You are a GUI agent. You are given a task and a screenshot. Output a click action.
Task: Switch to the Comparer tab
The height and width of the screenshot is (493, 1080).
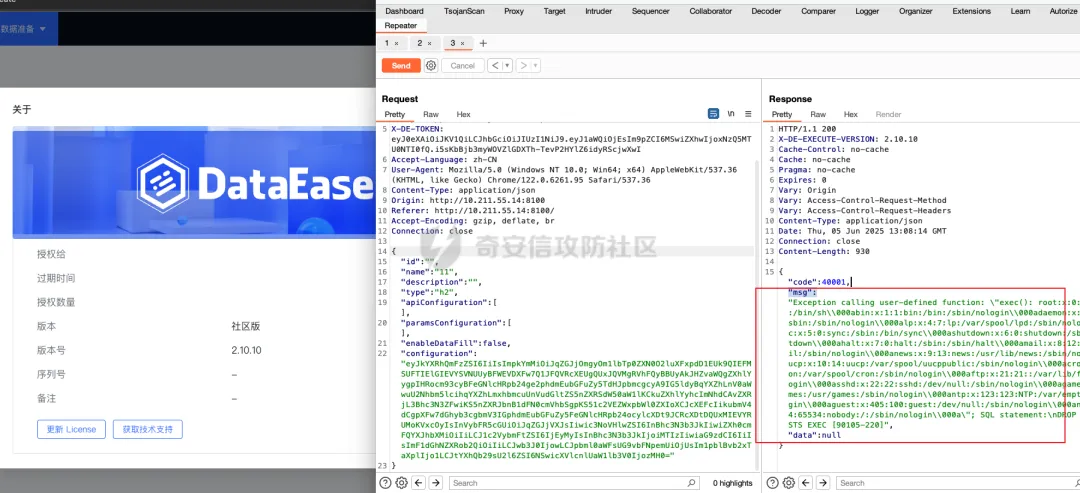click(x=818, y=11)
